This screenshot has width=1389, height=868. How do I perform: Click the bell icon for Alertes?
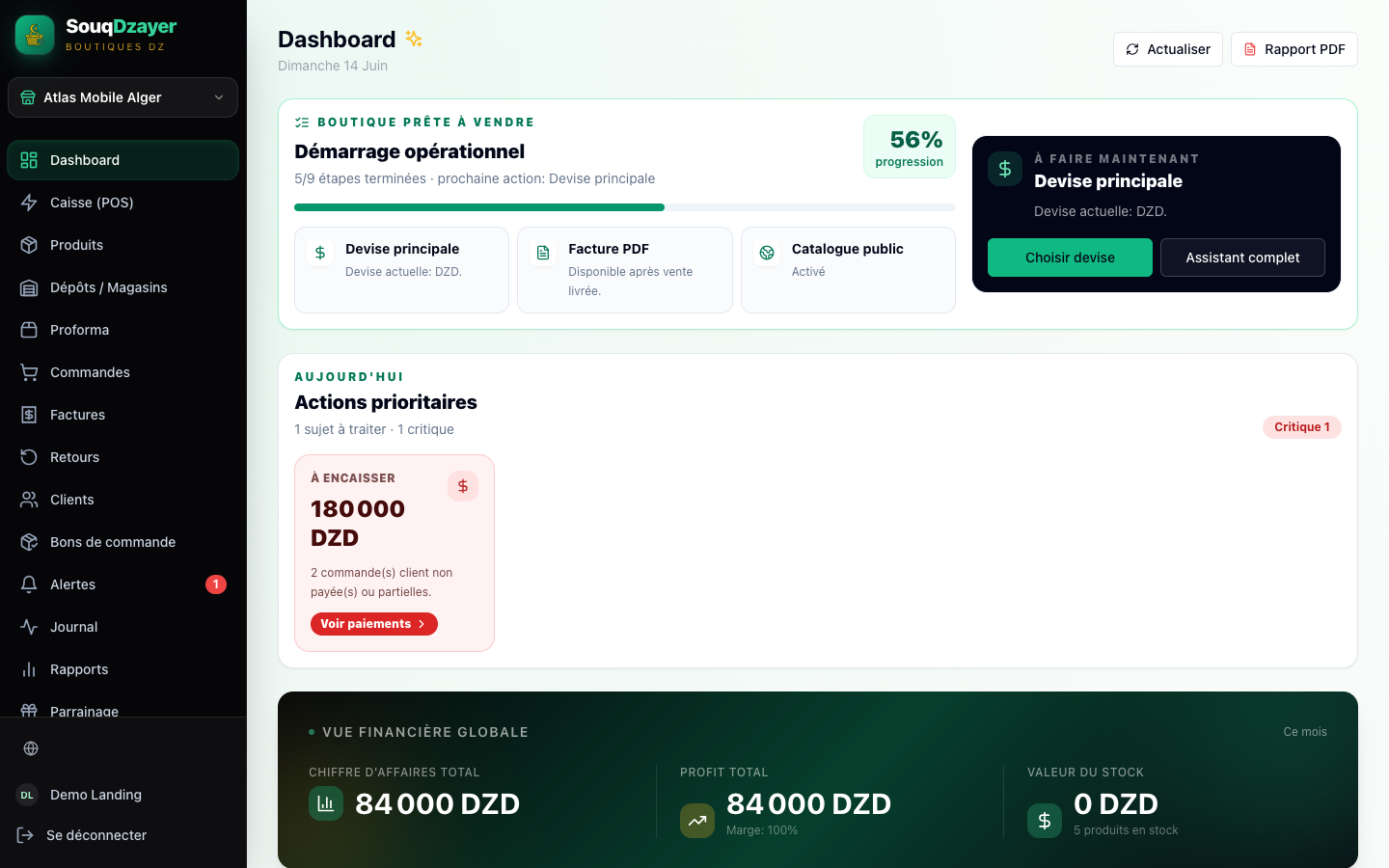pyautogui.click(x=29, y=584)
